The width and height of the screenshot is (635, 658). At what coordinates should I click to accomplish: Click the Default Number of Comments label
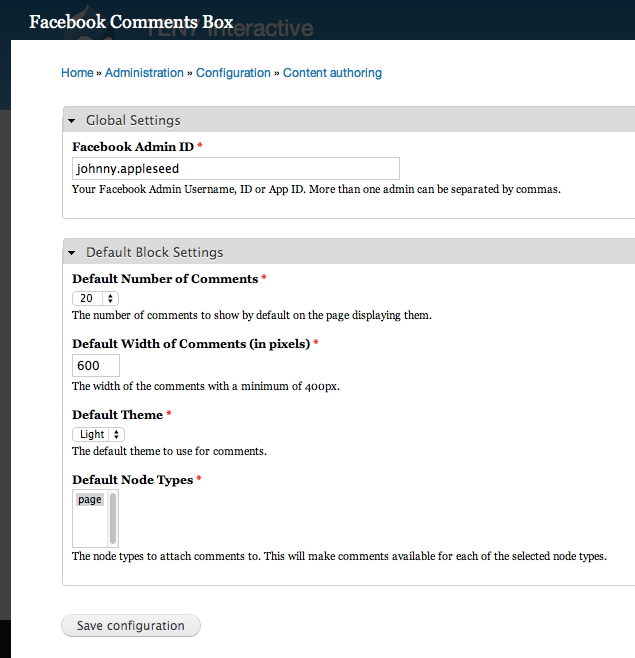(x=165, y=279)
